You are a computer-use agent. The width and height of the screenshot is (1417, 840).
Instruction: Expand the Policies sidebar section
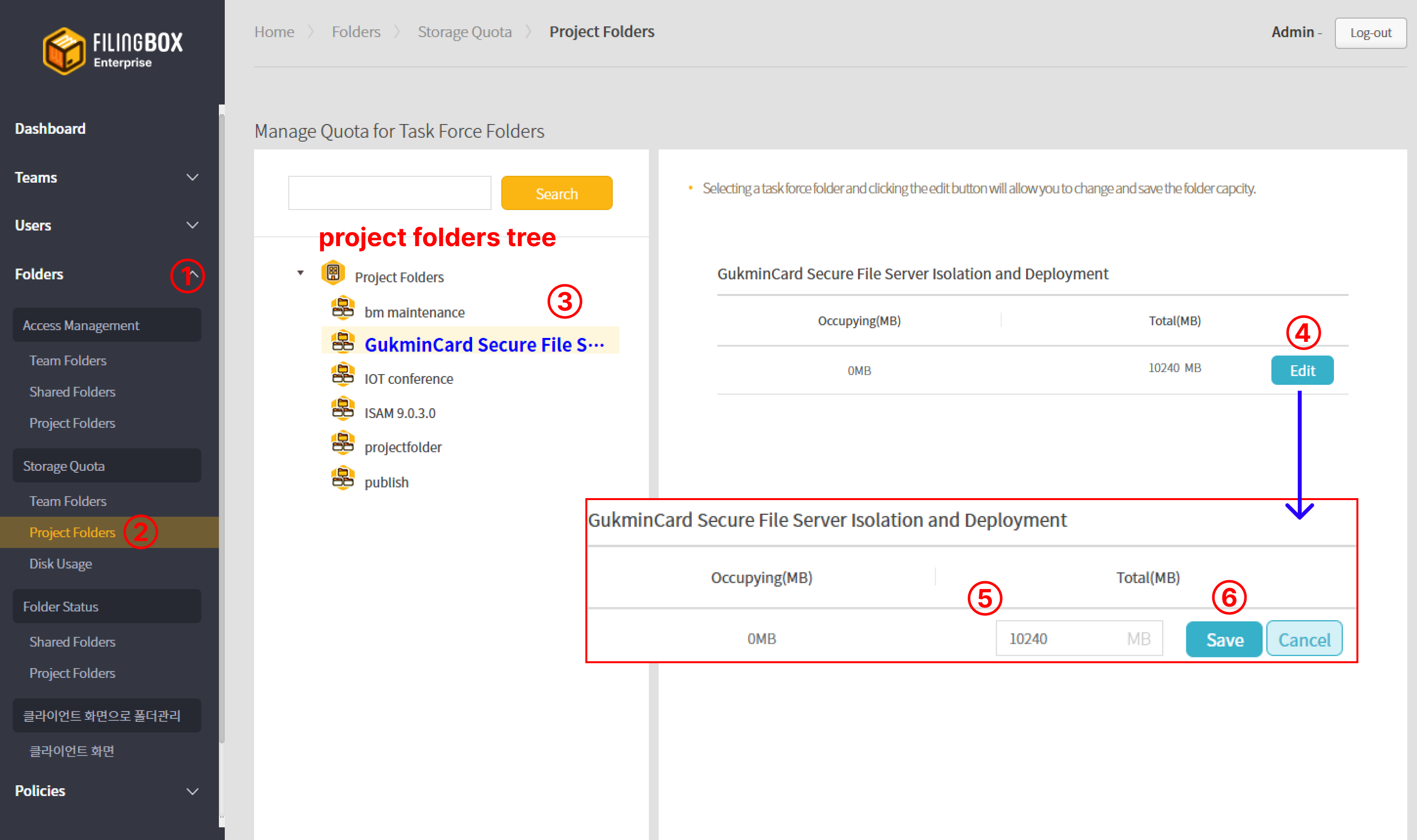pos(192,791)
